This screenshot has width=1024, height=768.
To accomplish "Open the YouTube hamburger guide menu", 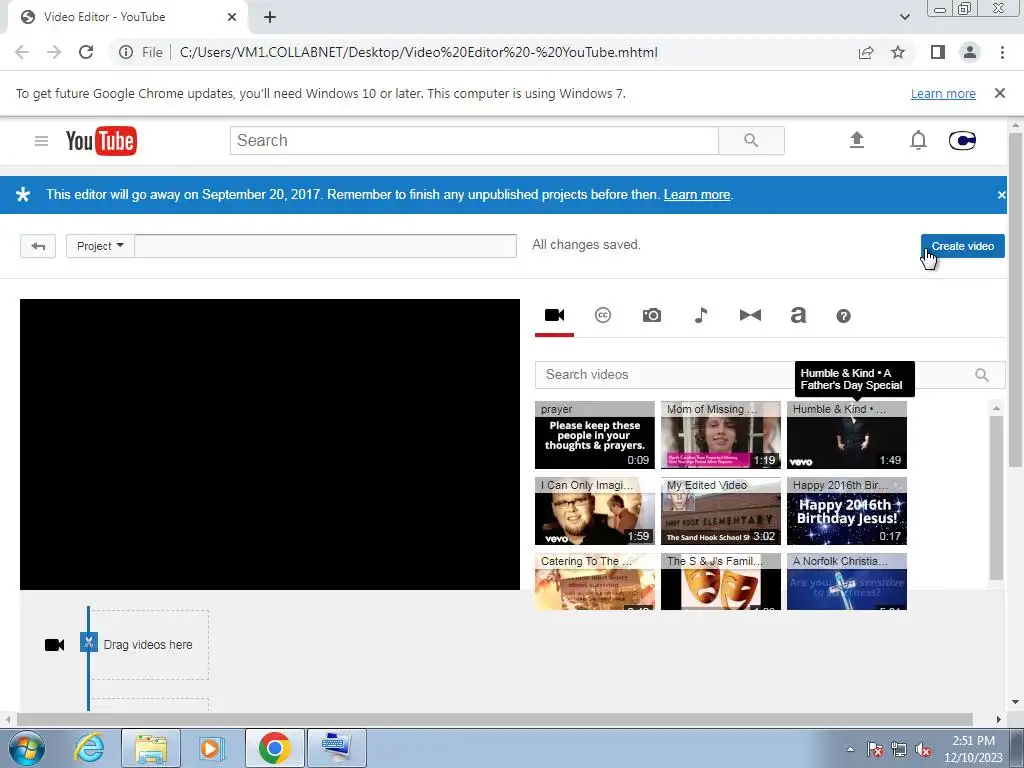I will click(x=41, y=141).
